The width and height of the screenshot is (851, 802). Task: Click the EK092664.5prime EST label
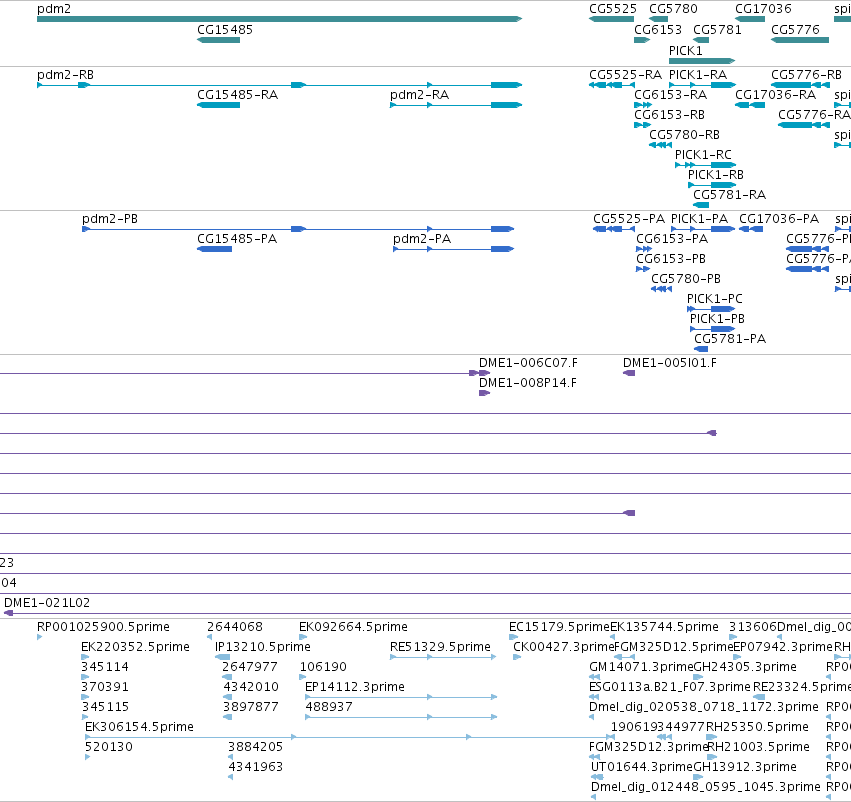353,627
